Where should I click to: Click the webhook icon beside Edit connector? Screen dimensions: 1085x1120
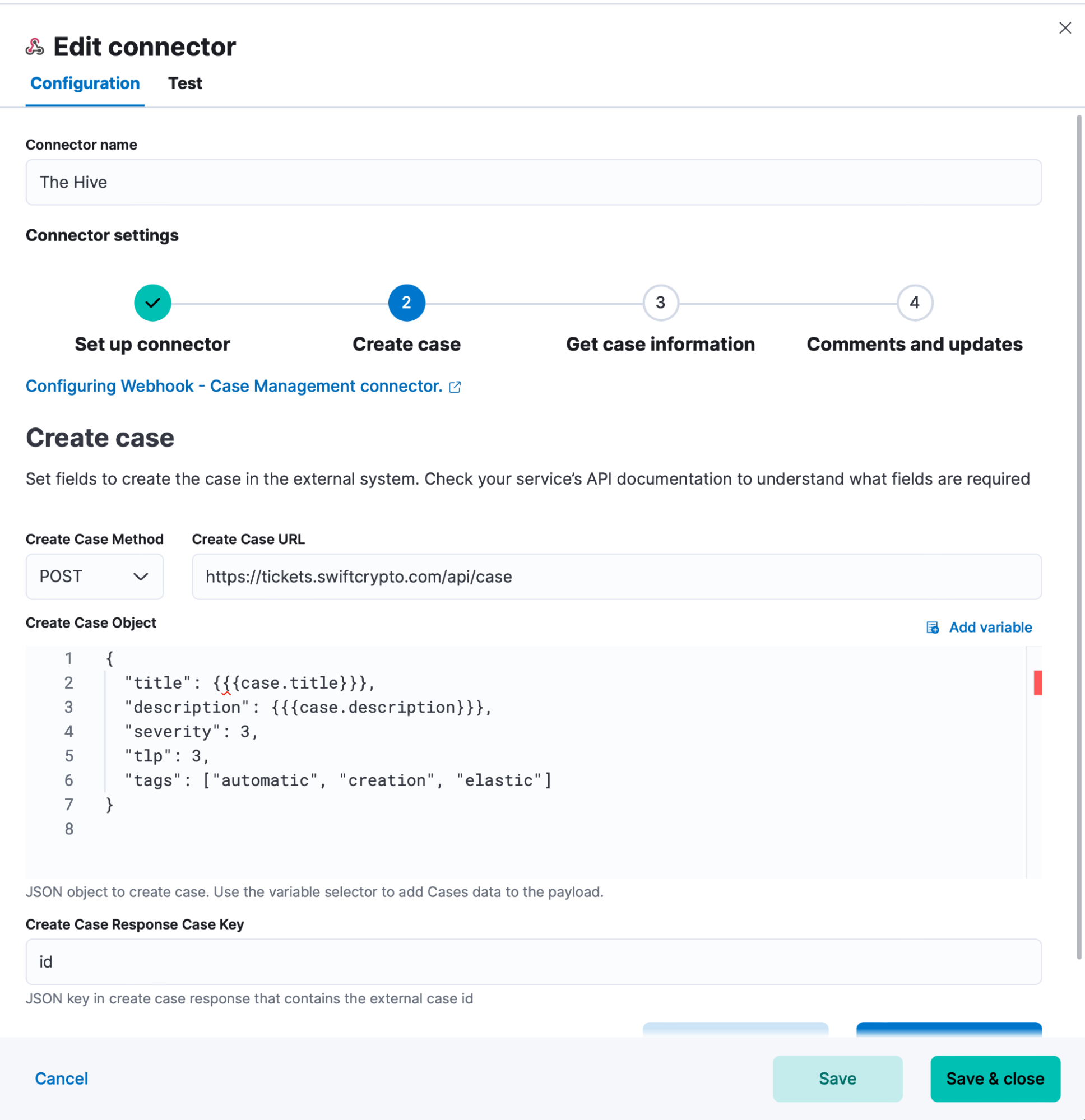(35, 47)
